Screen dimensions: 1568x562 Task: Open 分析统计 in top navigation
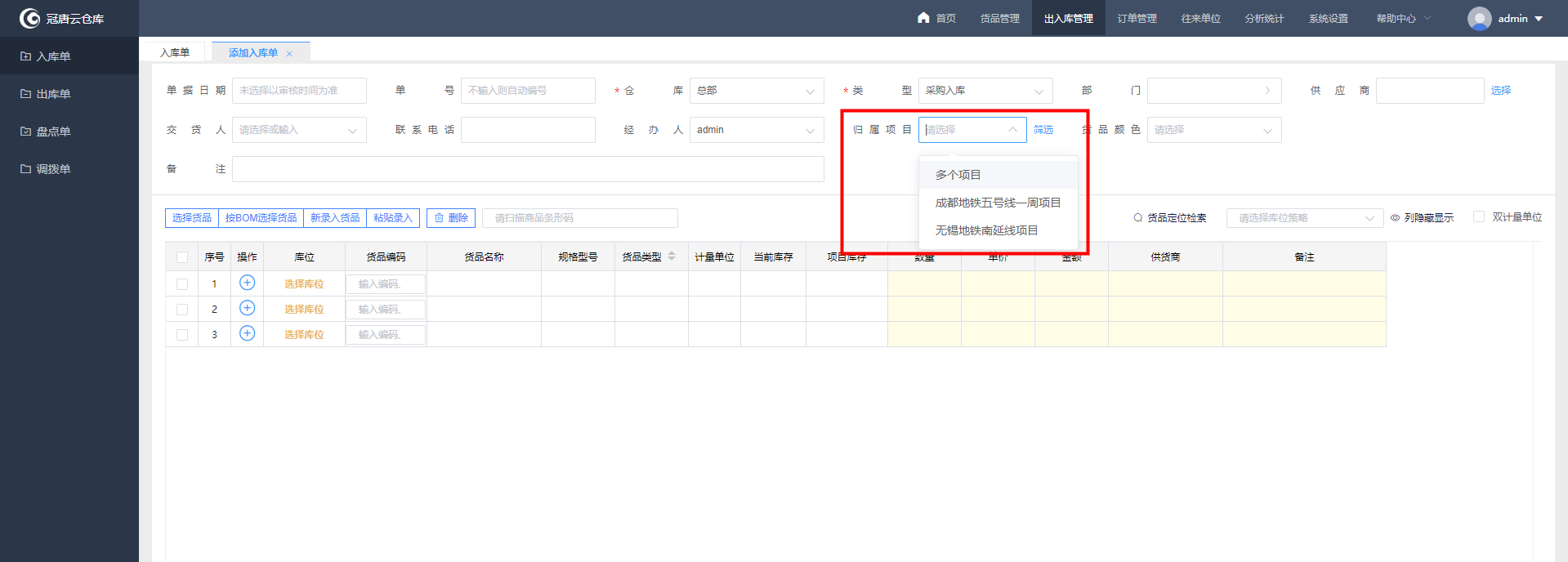click(x=1264, y=18)
